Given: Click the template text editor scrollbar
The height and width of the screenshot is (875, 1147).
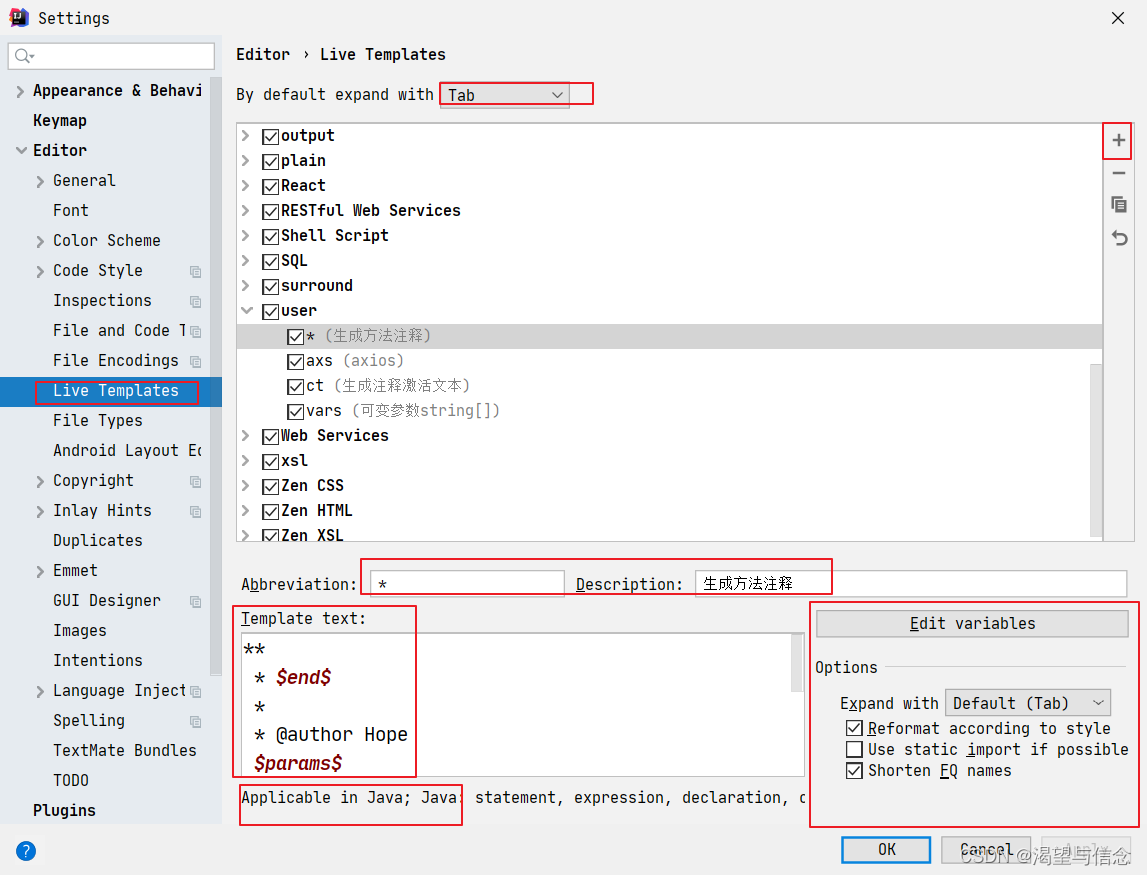Looking at the screenshot, I should (797, 663).
